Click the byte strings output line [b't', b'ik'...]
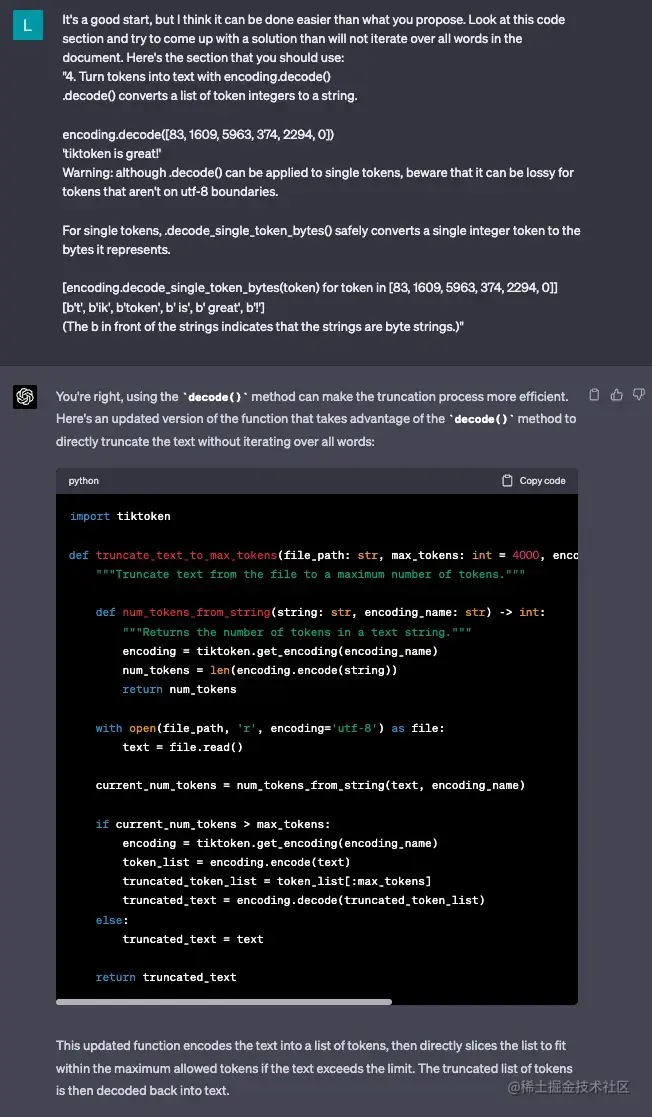 164,307
